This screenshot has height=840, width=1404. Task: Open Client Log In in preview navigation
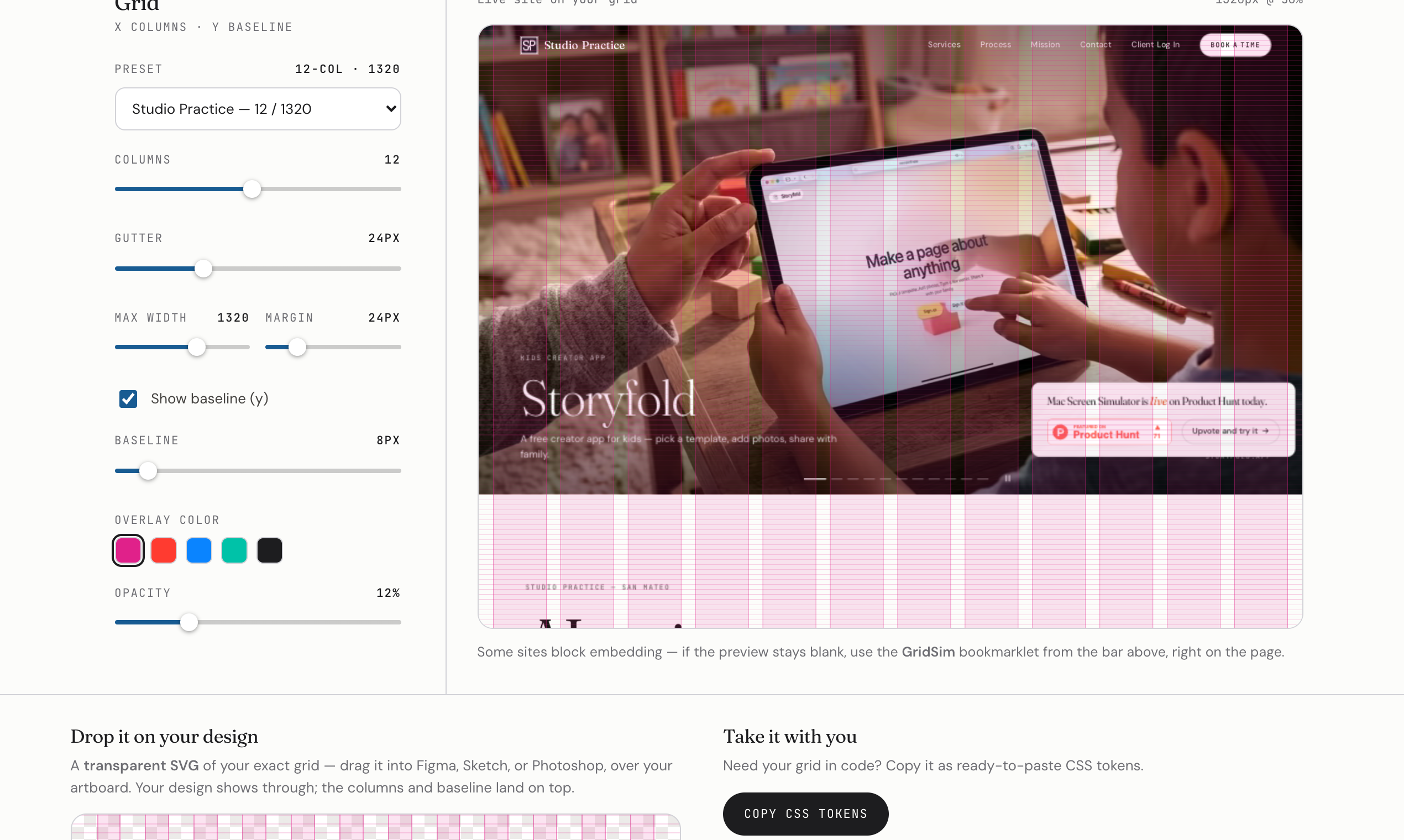click(1155, 45)
